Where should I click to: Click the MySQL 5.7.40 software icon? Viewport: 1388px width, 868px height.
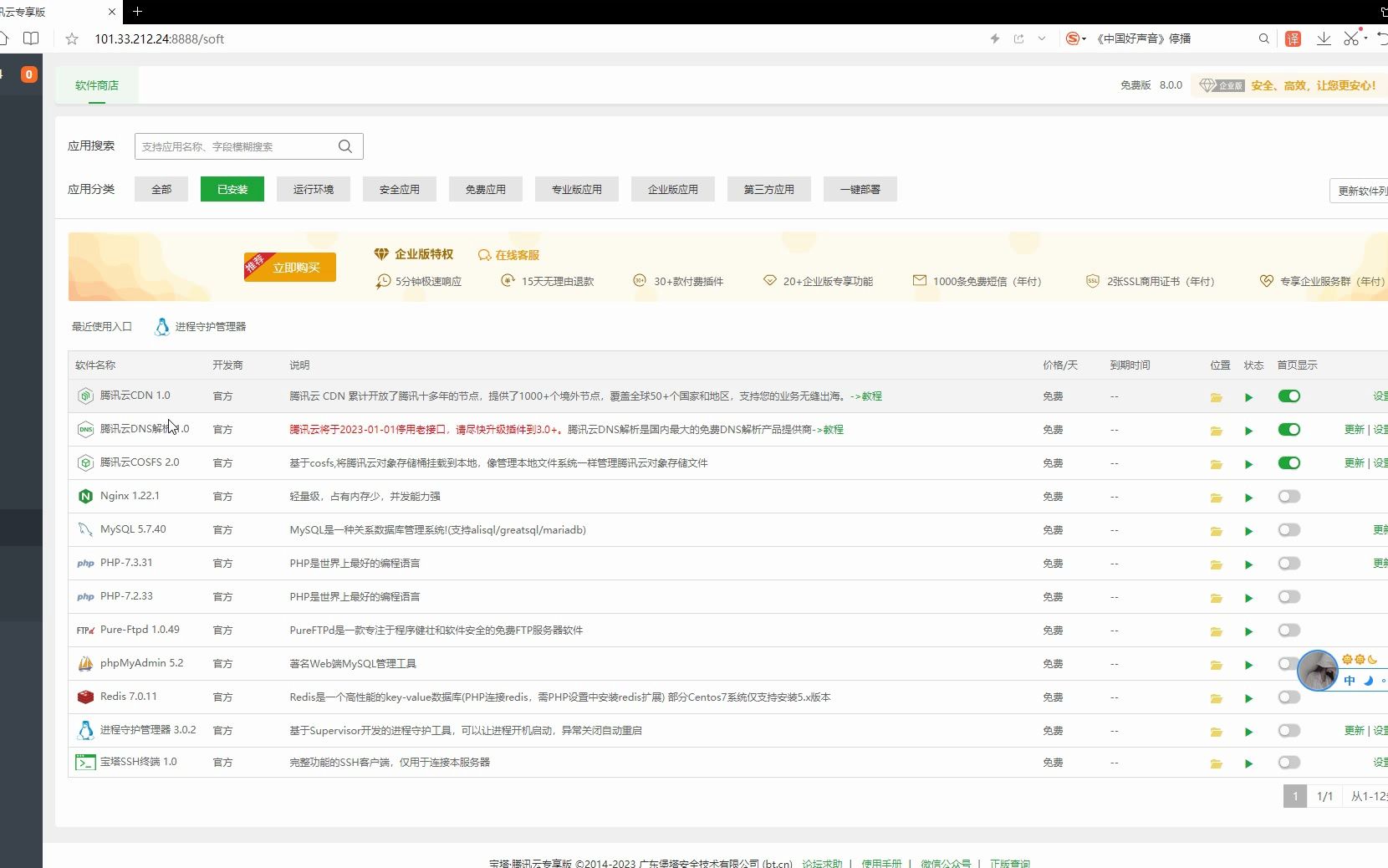(85, 529)
